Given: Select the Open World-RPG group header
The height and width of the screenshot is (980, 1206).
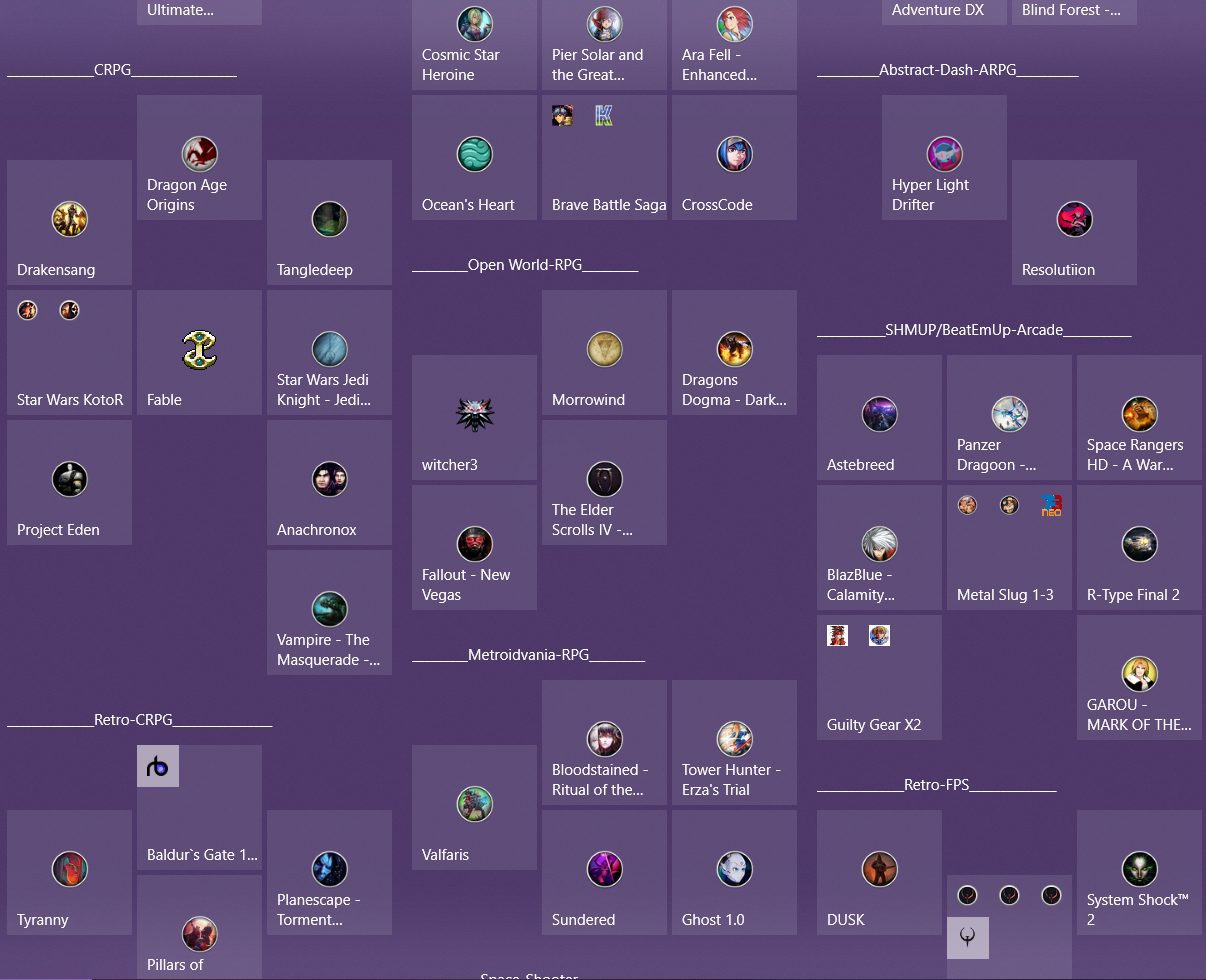Looking at the screenshot, I should click(x=525, y=265).
